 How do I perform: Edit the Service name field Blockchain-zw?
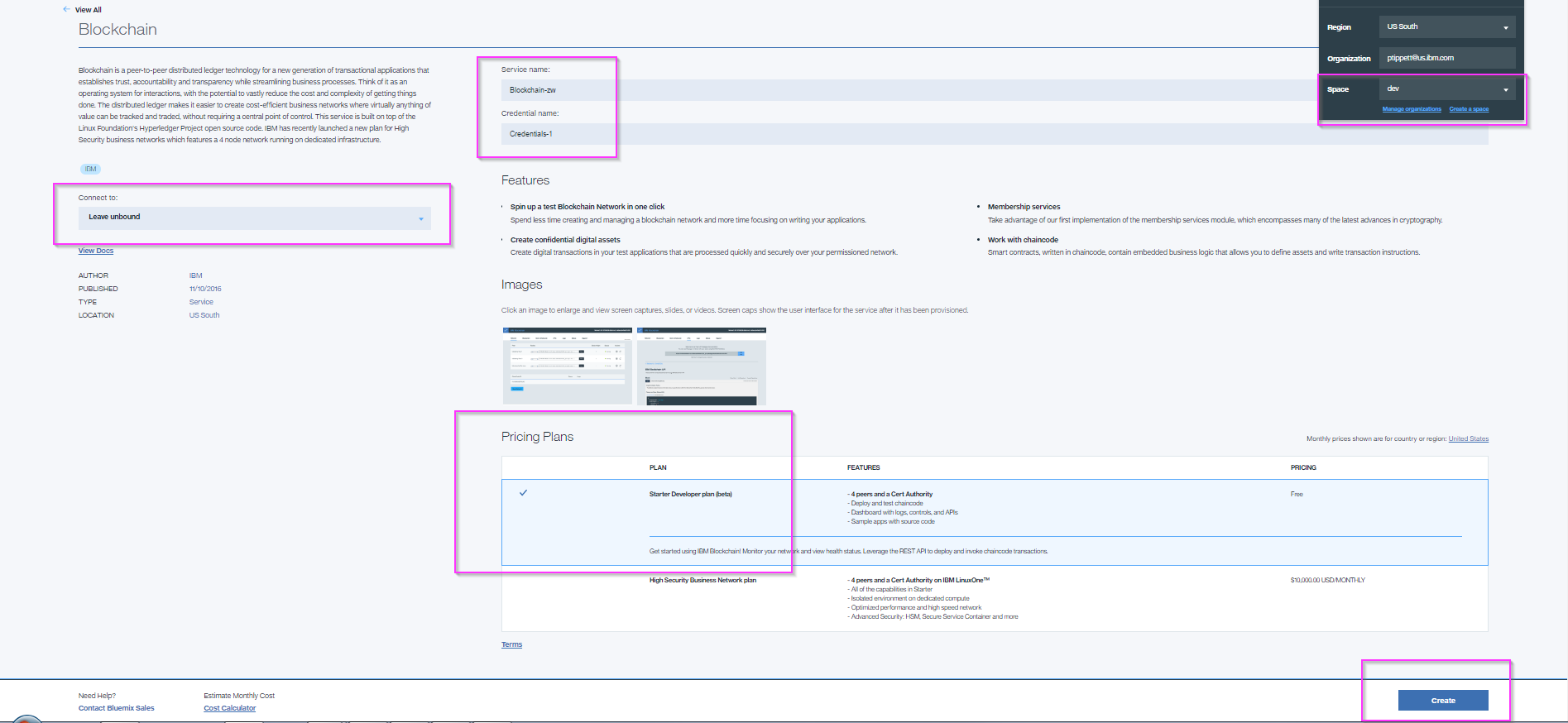click(x=995, y=90)
